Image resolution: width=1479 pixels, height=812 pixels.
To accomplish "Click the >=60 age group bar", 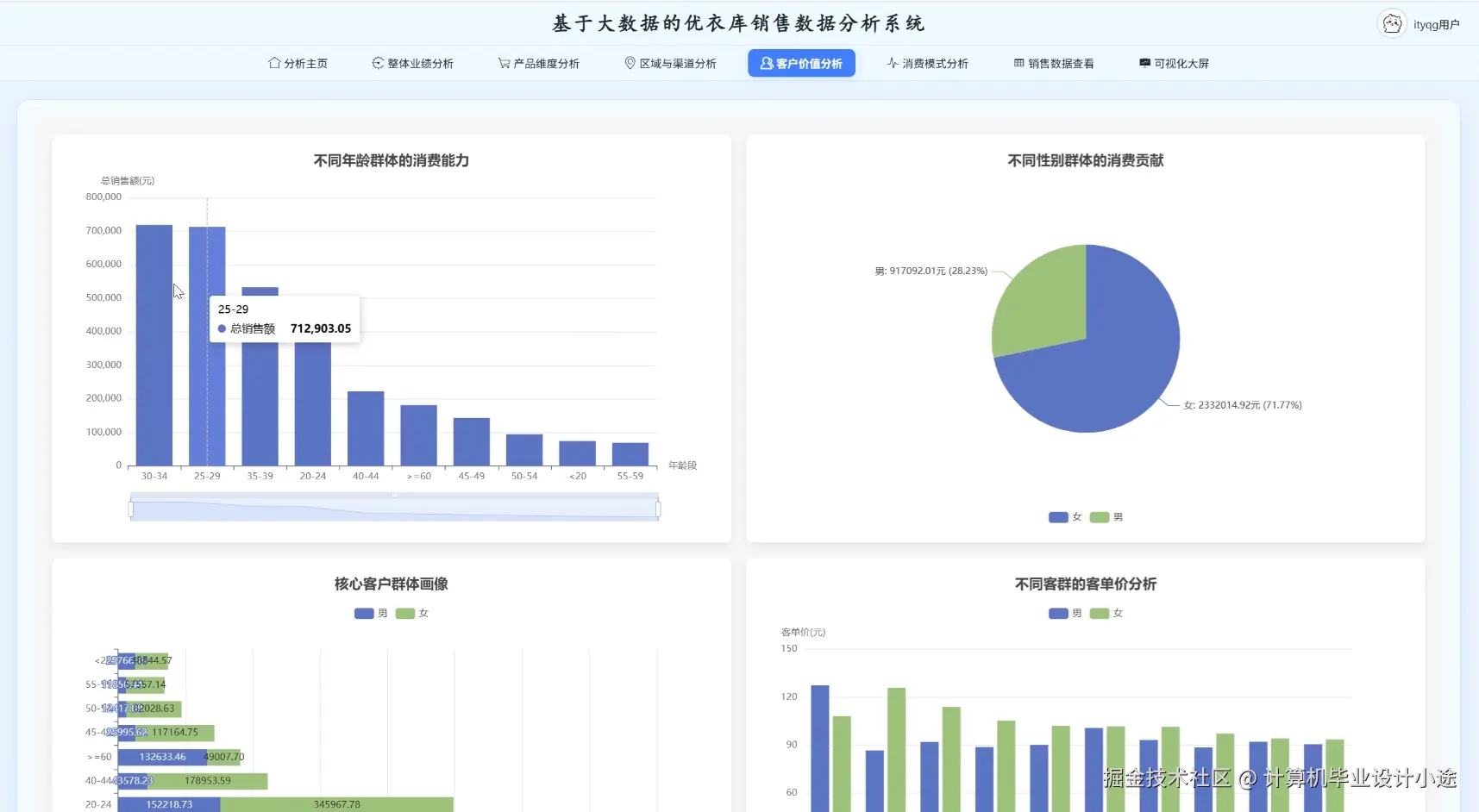I will [418, 435].
